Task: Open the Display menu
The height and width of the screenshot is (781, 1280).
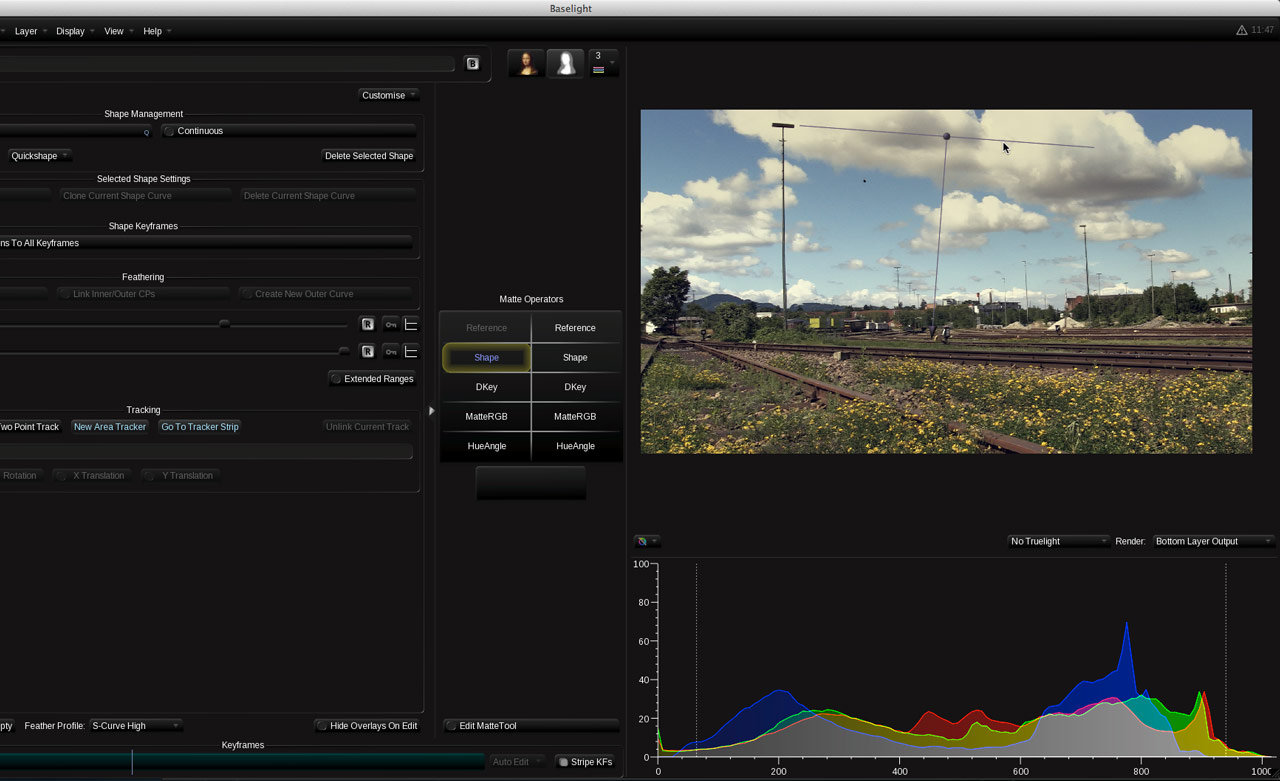Action: pos(70,31)
